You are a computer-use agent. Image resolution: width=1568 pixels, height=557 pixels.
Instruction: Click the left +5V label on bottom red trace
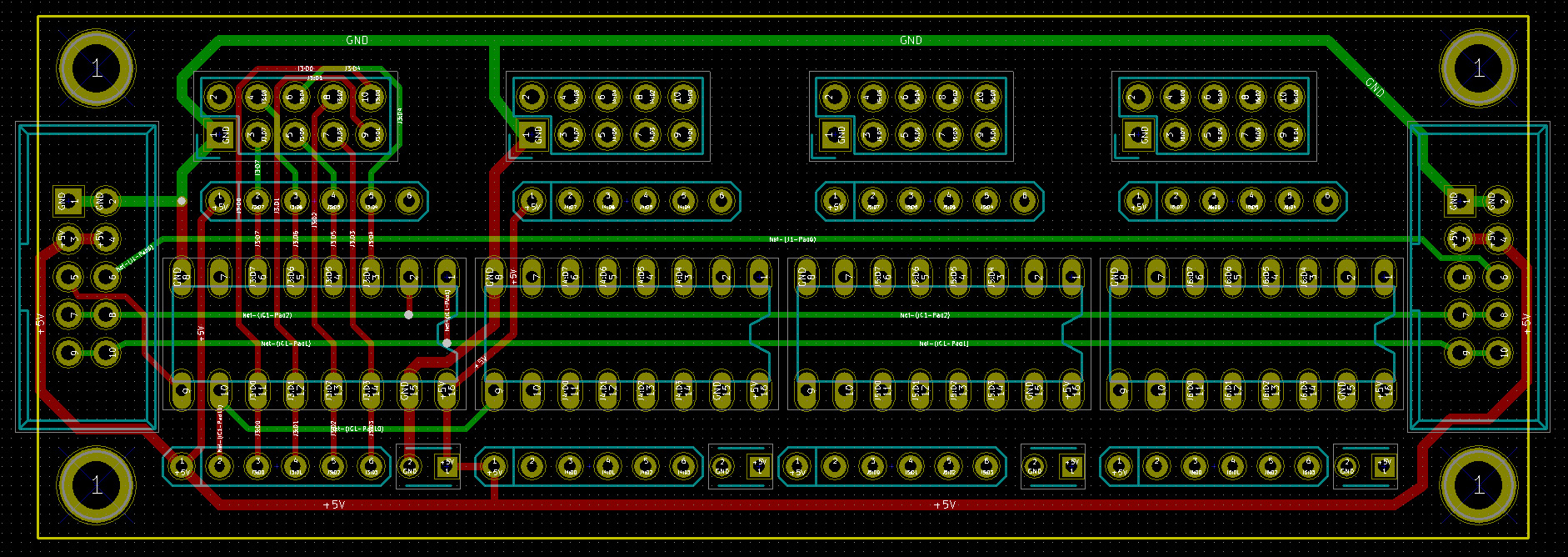[x=333, y=504]
